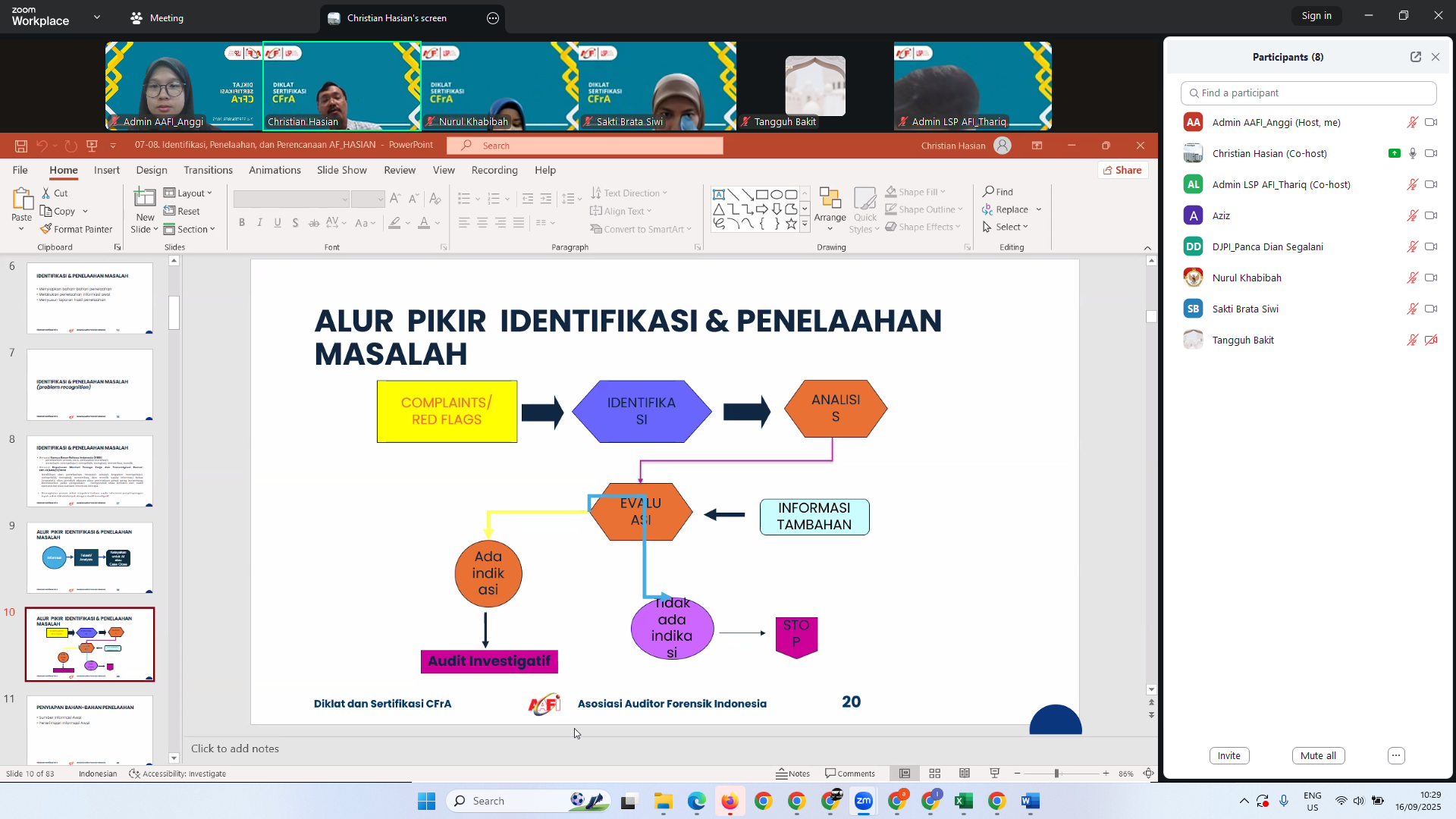The image size is (1456, 819).
Task: Click the Invite button
Action: point(1228,755)
